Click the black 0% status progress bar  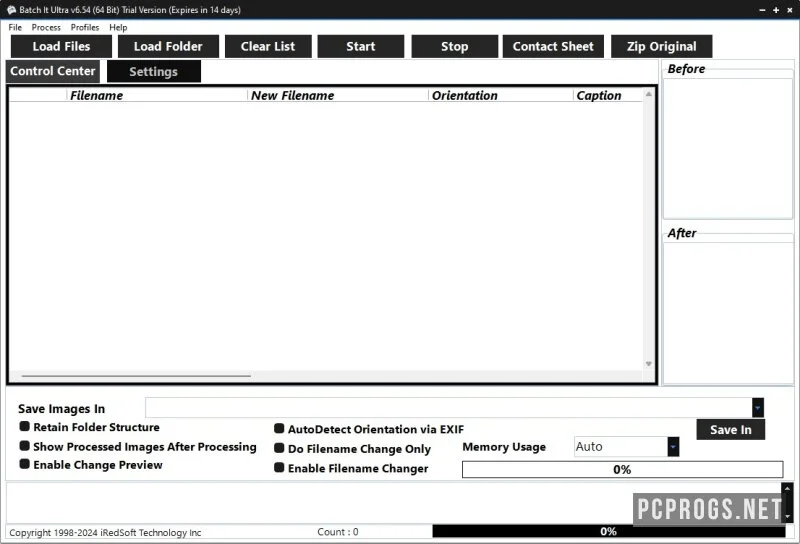[x=609, y=531]
